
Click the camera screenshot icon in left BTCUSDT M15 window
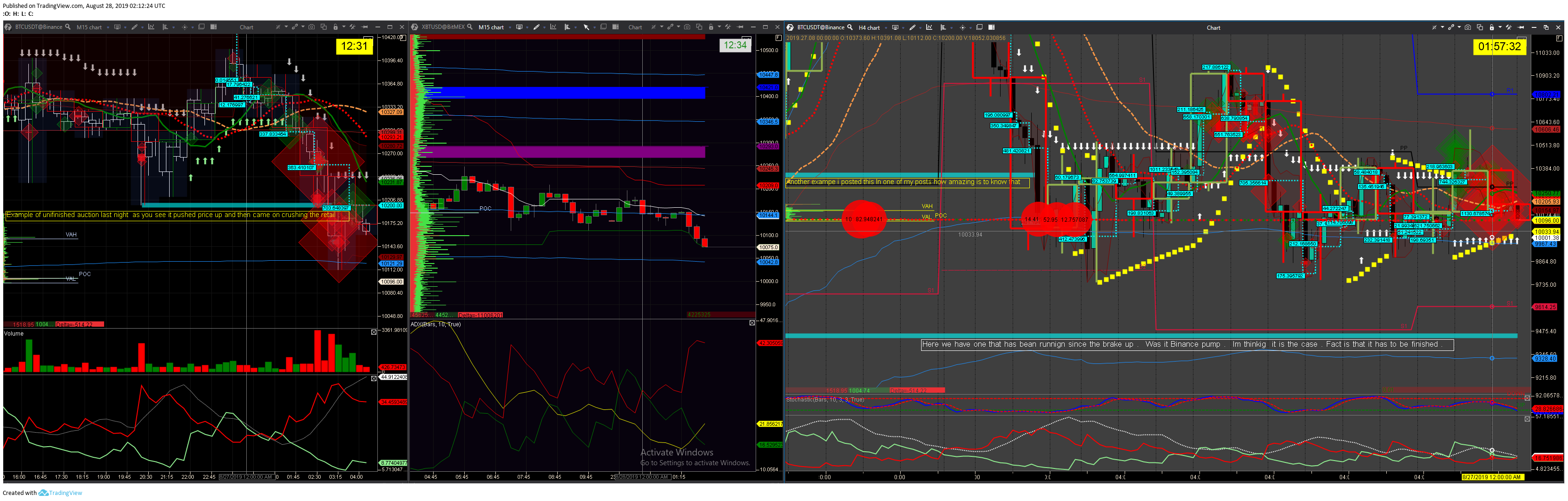pos(312,27)
